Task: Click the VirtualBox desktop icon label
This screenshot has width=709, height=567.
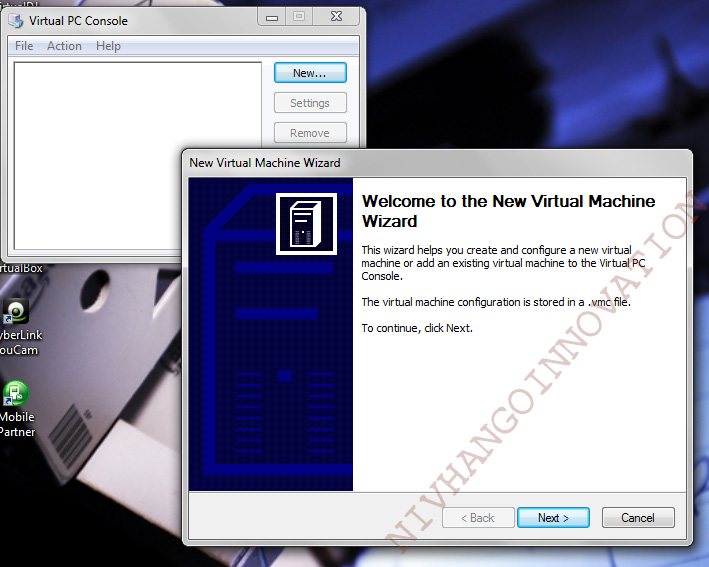Action: point(21,268)
